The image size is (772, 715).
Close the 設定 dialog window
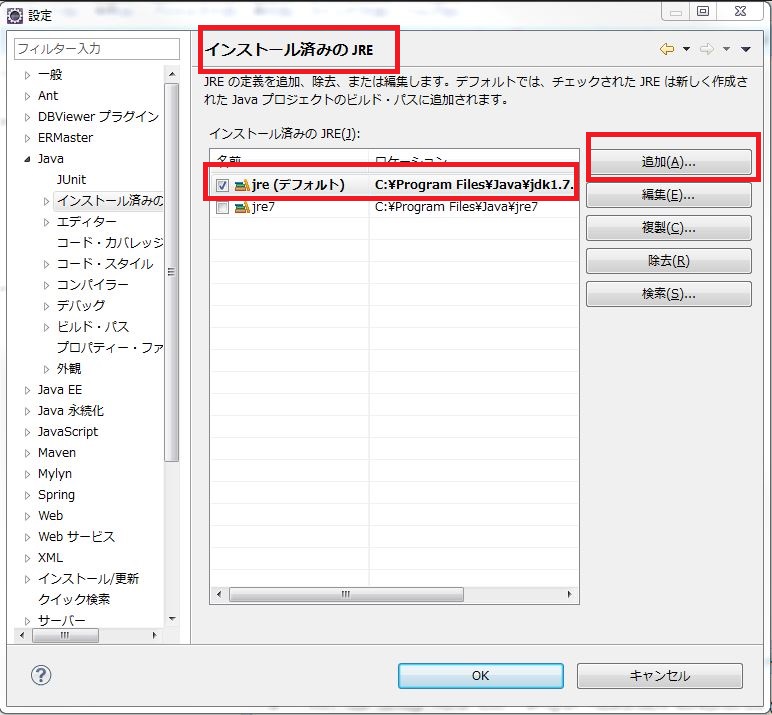click(740, 11)
